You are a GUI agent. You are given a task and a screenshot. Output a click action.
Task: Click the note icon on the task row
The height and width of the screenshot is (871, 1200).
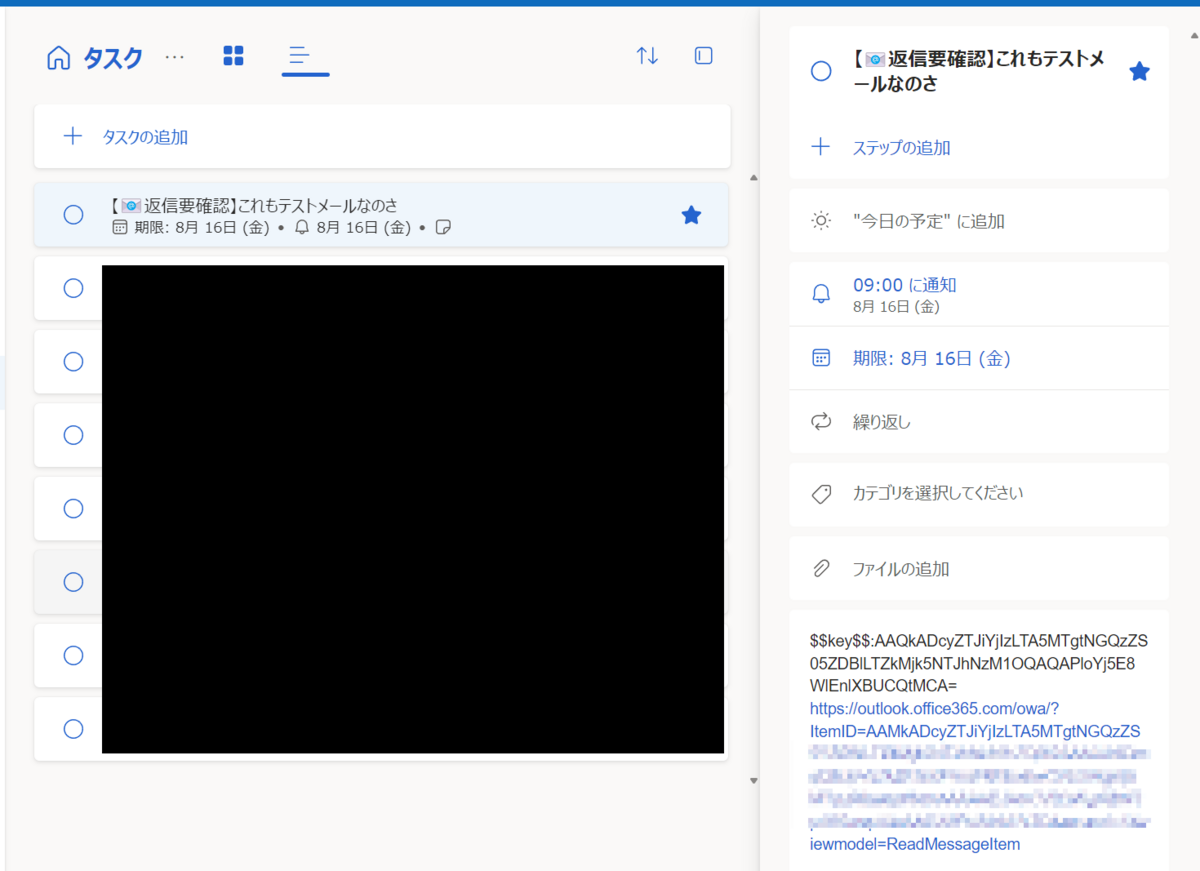443,228
